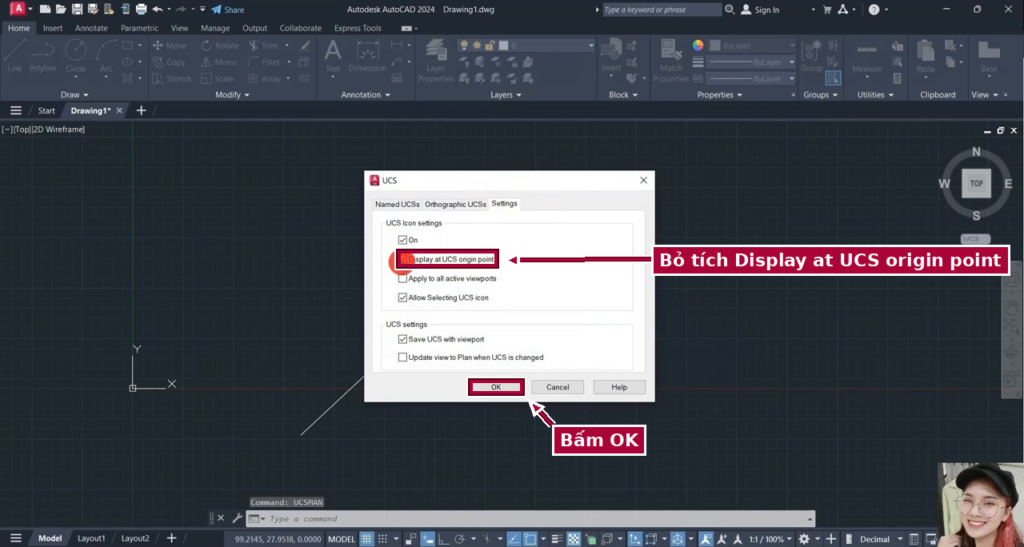
Task: Toggle 'Save UCS with viewport' checkbox
Action: (402, 339)
